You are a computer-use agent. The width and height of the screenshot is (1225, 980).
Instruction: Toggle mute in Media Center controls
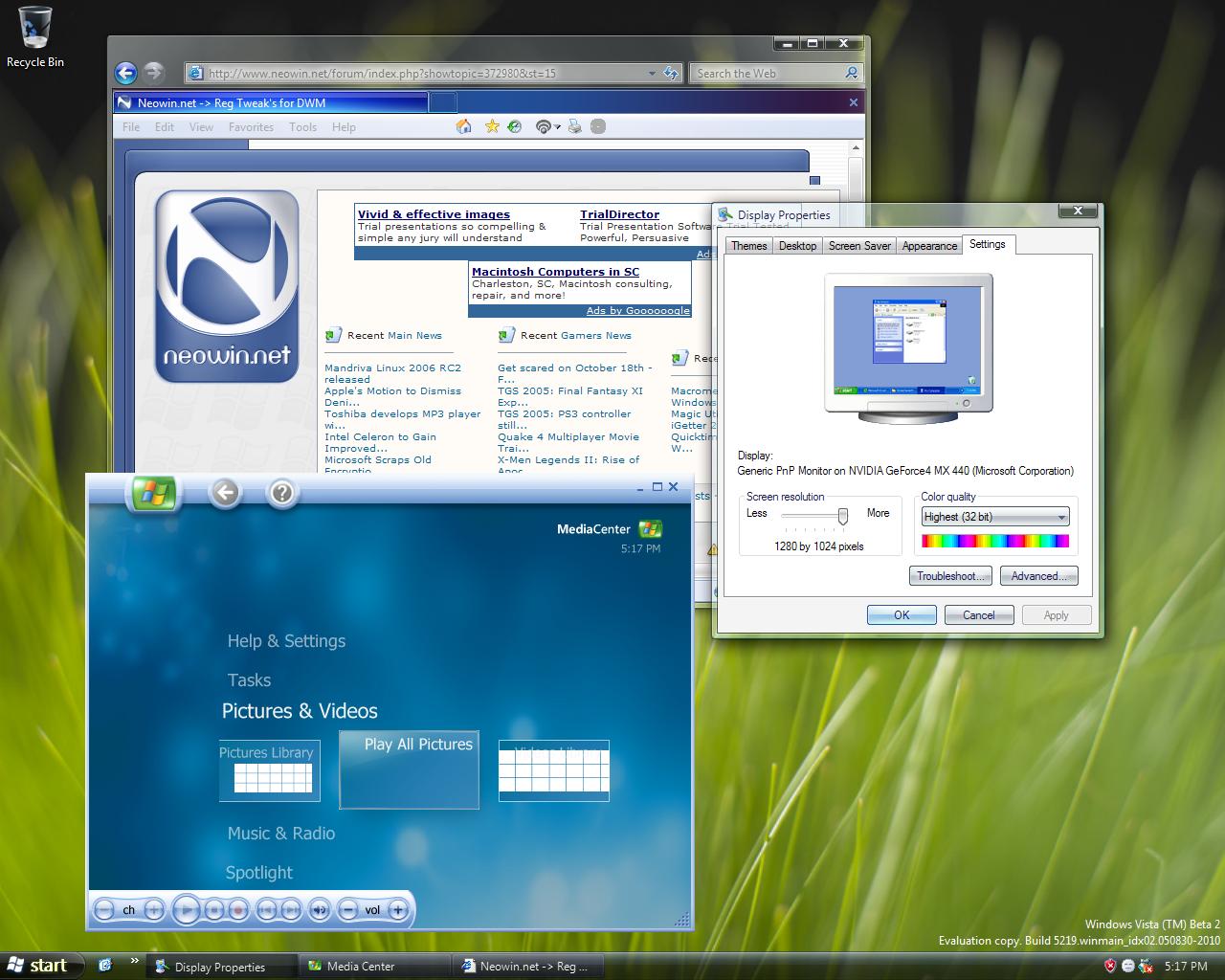[x=319, y=910]
